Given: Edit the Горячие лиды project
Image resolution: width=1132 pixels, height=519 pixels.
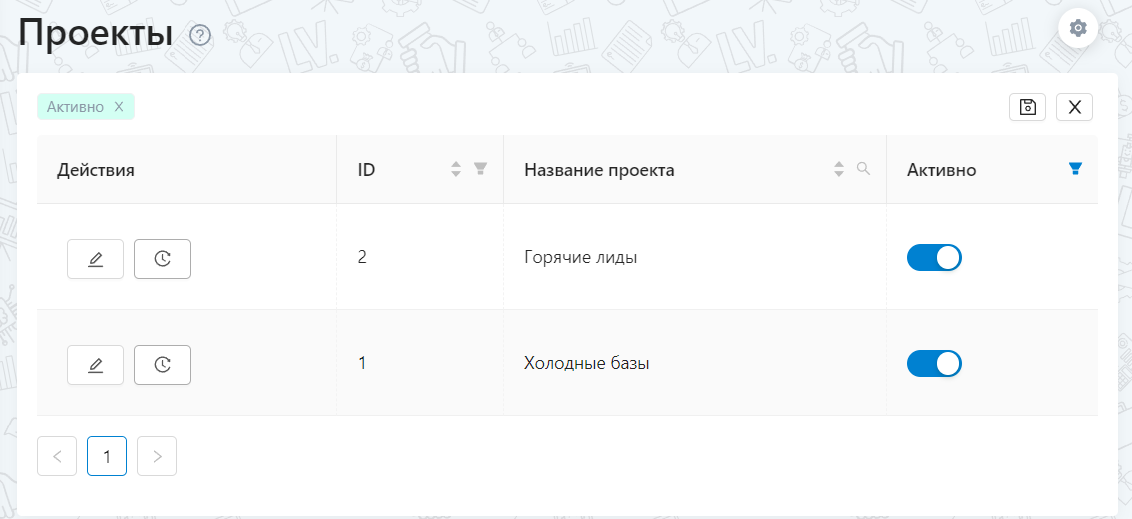Looking at the screenshot, I should point(95,258).
